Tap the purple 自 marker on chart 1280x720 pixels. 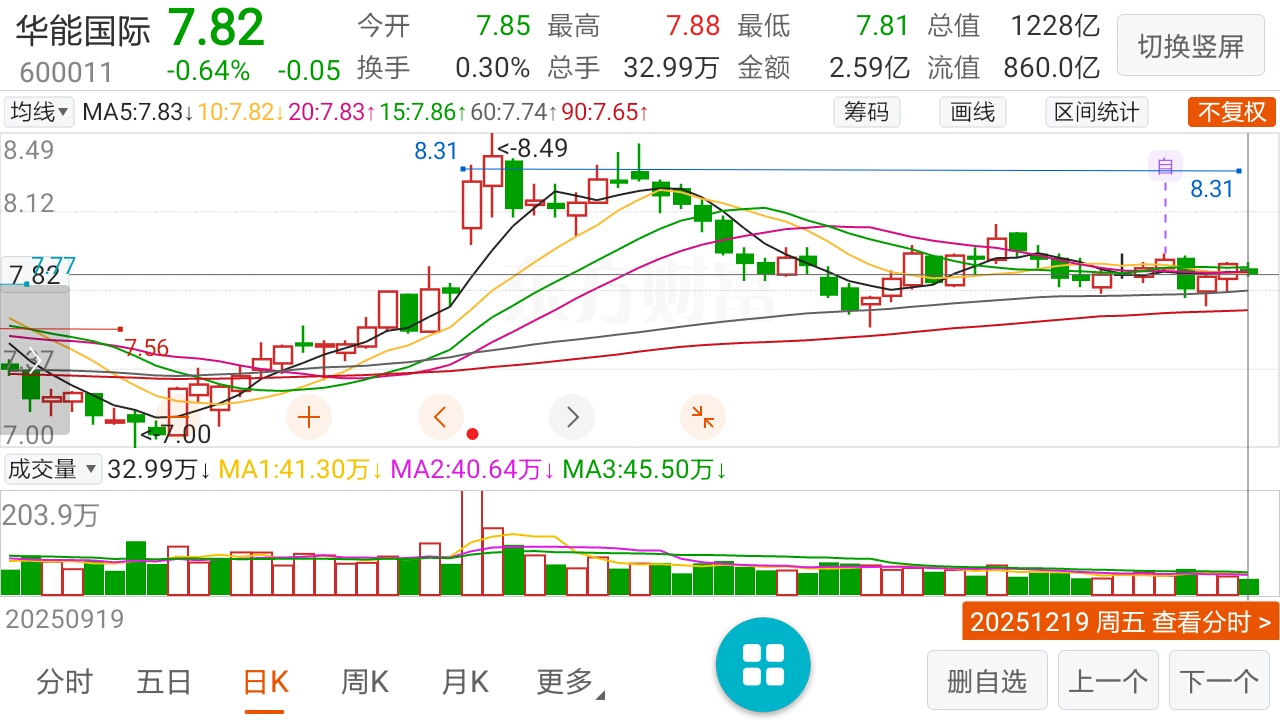(1165, 166)
